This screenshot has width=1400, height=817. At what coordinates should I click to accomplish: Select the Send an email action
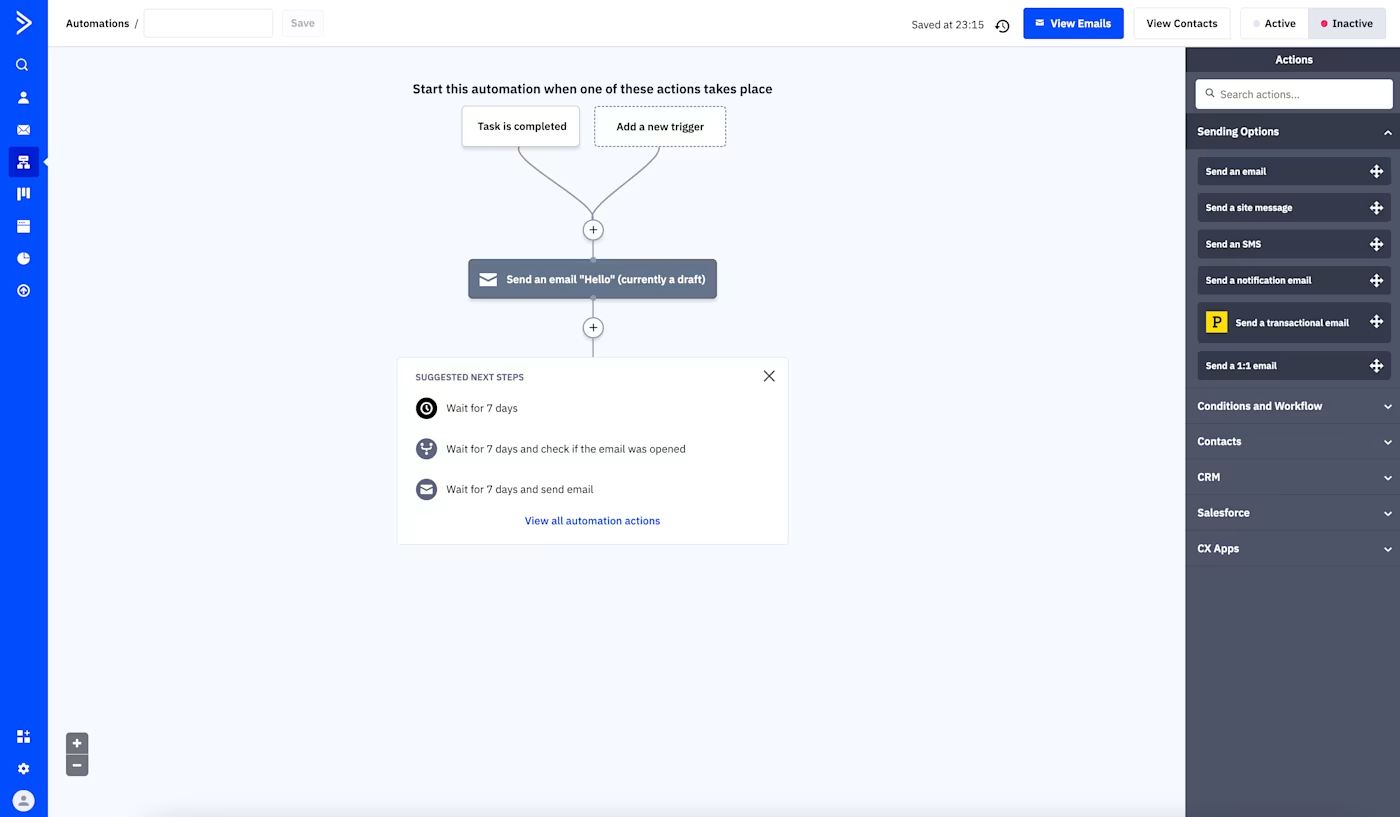1294,171
